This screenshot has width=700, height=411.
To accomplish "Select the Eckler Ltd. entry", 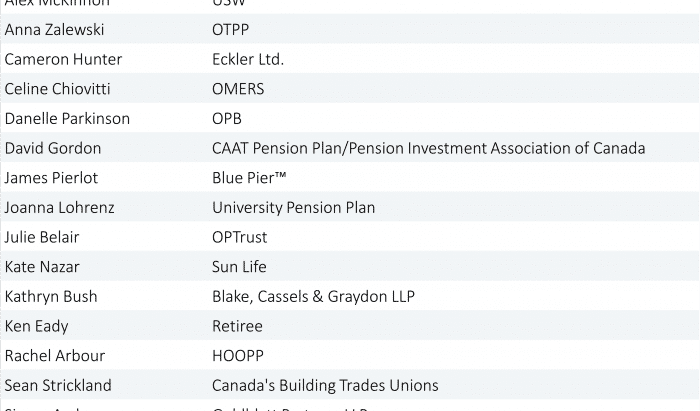I will 247,59.
